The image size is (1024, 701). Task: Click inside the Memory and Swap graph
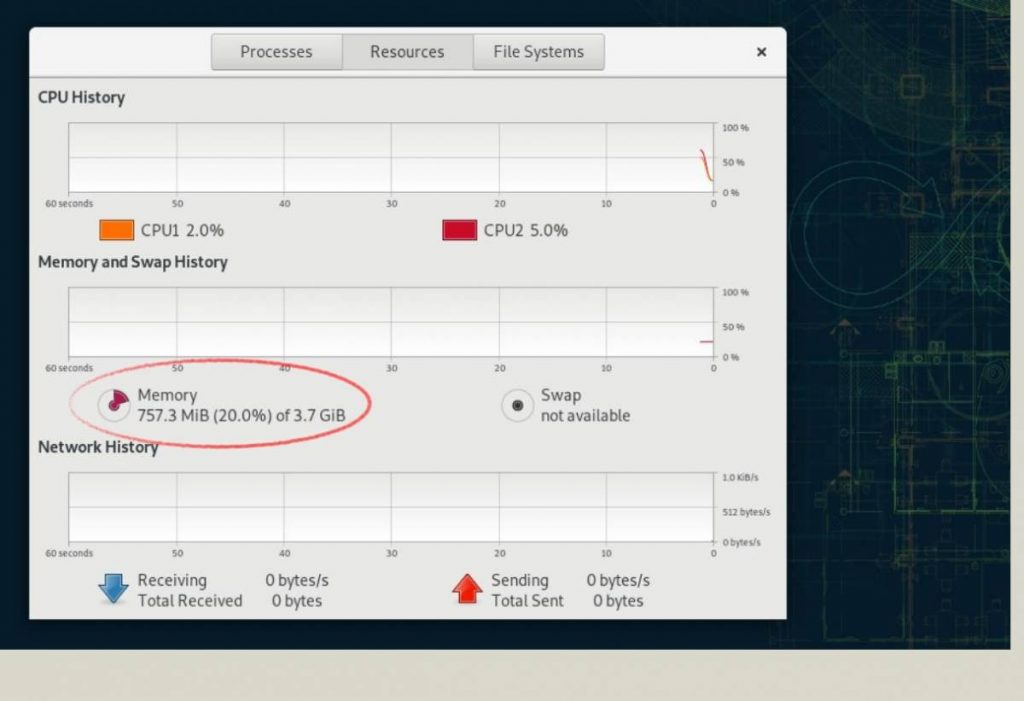(391, 322)
